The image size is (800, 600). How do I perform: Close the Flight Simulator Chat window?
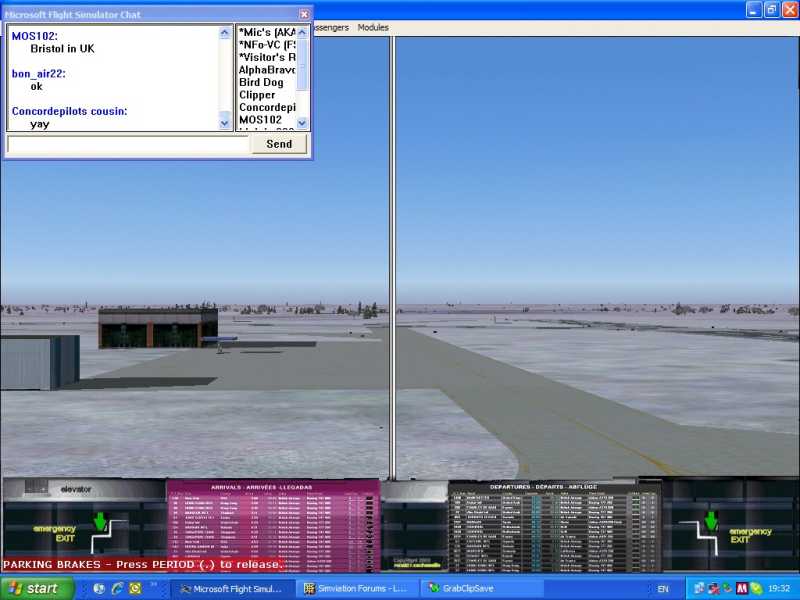(x=304, y=14)
